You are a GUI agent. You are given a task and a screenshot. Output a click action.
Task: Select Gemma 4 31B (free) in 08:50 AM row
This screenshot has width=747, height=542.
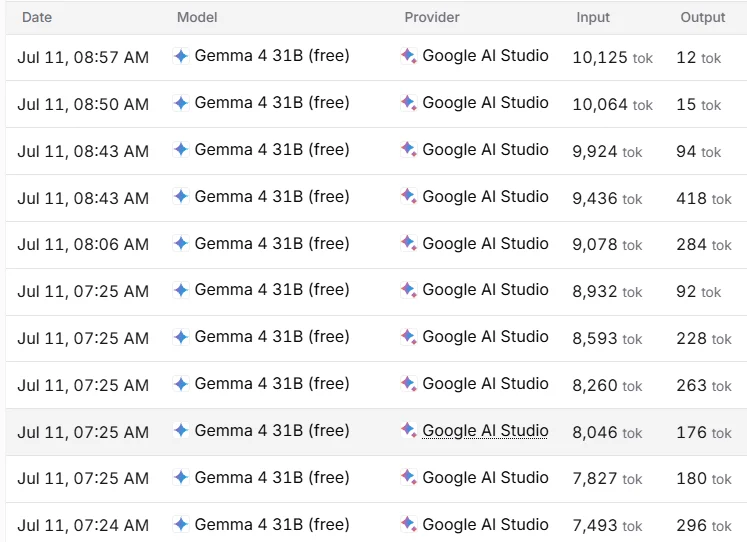coord(272,103)
